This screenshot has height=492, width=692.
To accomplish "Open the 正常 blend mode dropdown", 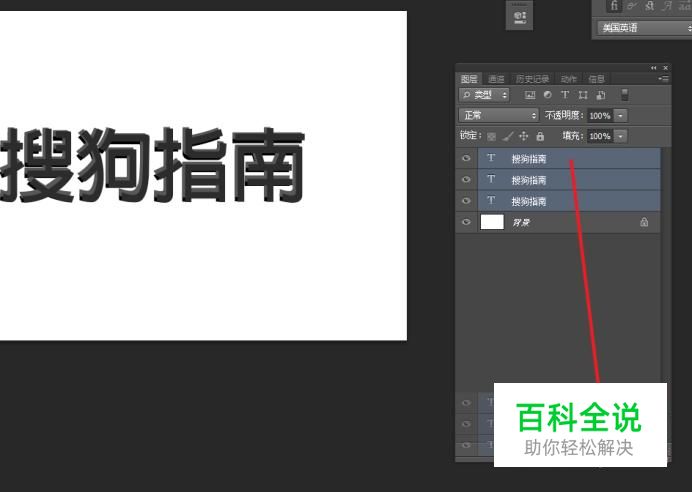I will click(499, 116).
